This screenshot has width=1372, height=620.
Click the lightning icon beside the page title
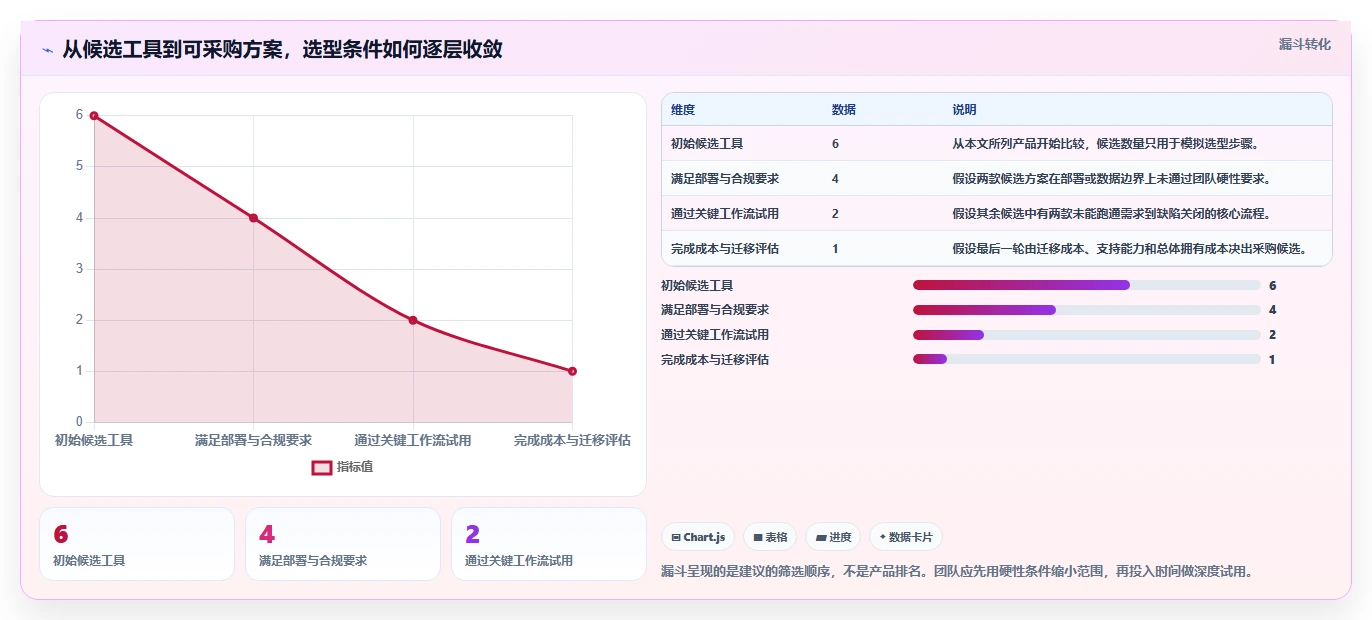click(x=47, y=49)
